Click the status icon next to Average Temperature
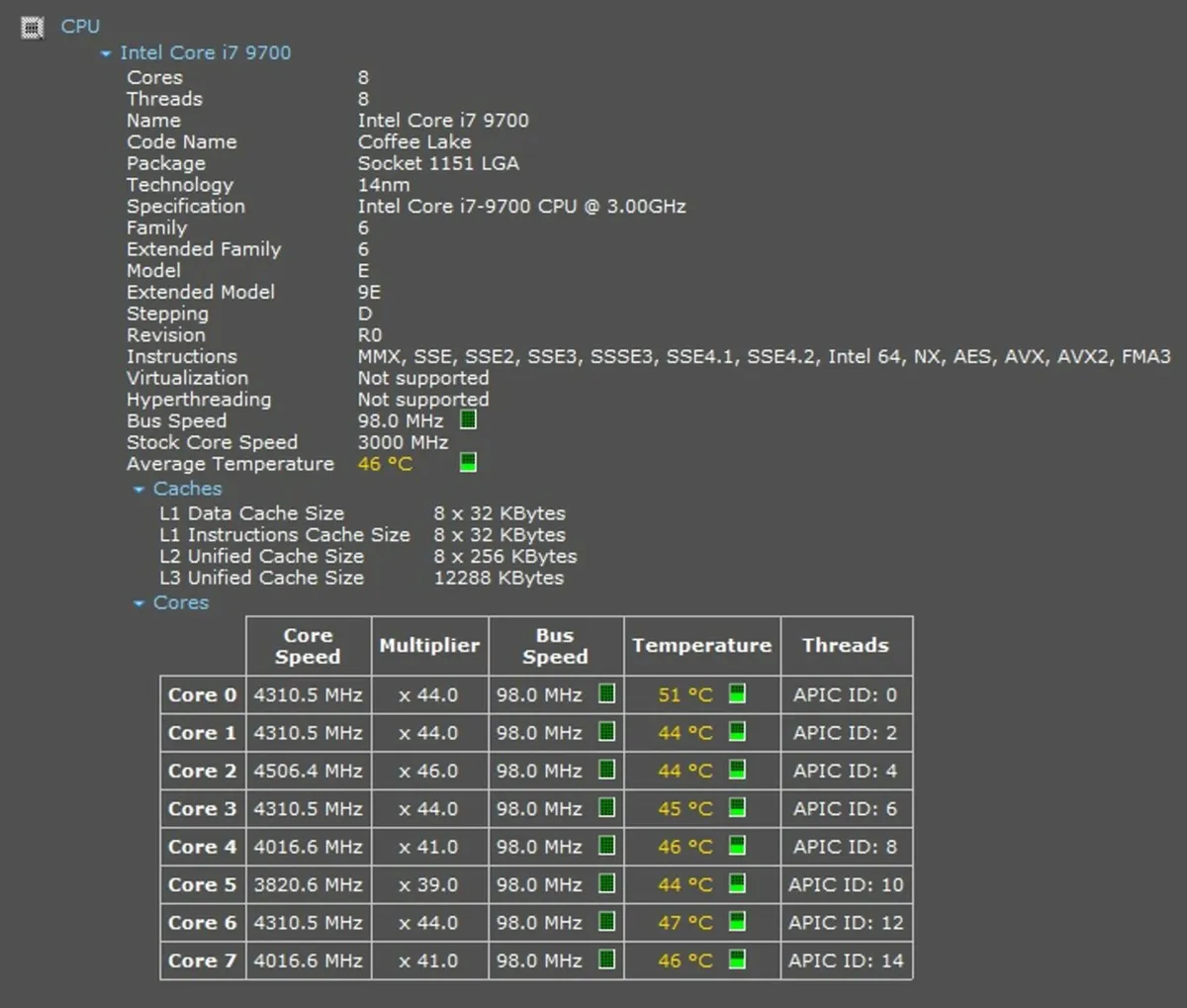Viewport: 1187px width, 1008px height. (466, 462)
